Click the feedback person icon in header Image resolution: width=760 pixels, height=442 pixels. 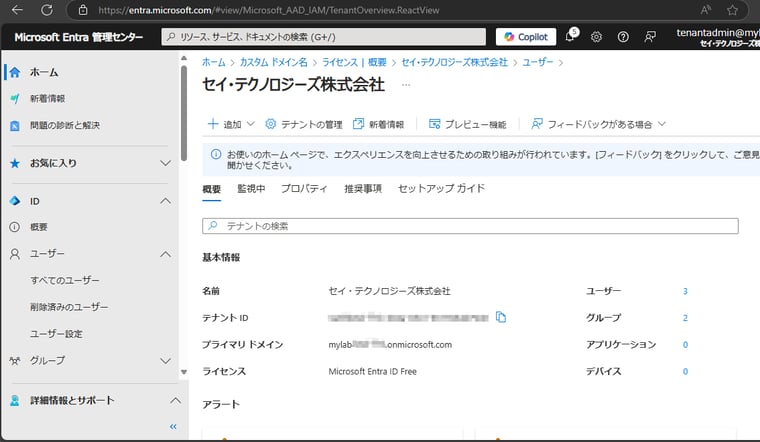pyautogui.click(x=650, y=37)
